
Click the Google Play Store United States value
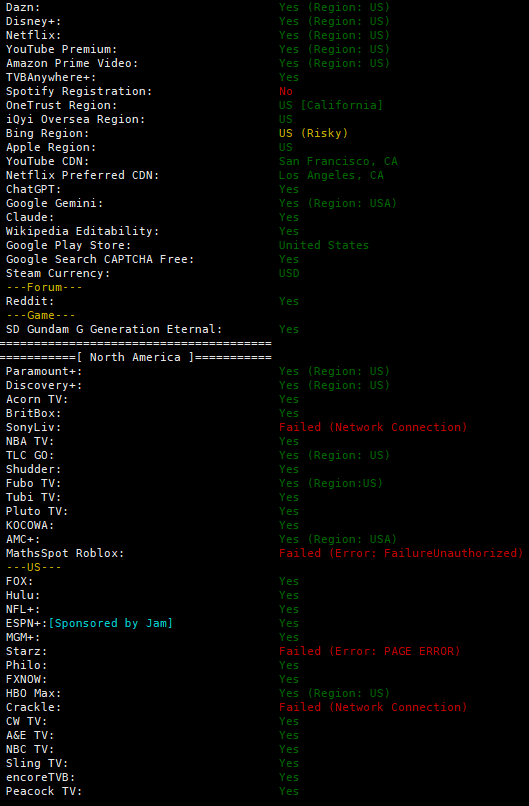pos(324,246)
